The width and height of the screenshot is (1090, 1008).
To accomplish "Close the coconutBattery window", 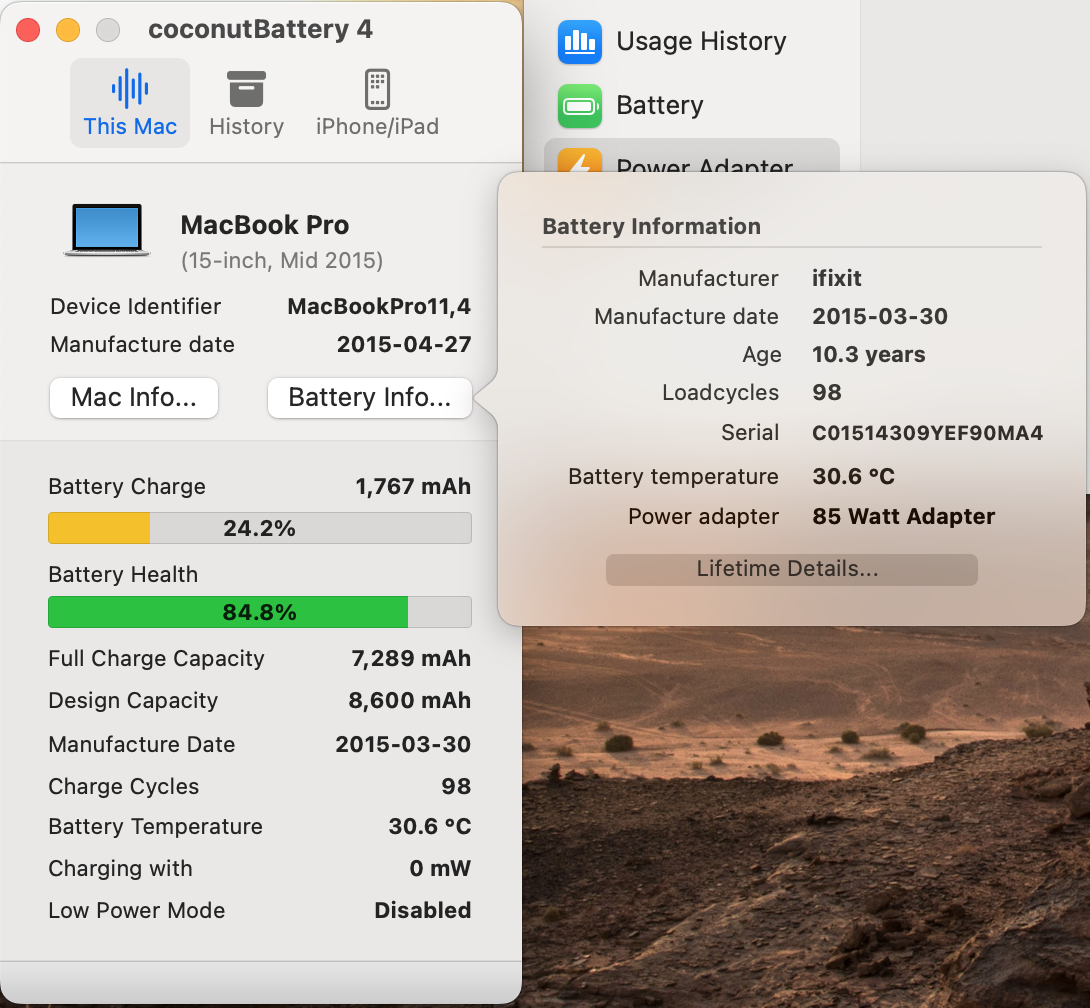I will (28, 30).
